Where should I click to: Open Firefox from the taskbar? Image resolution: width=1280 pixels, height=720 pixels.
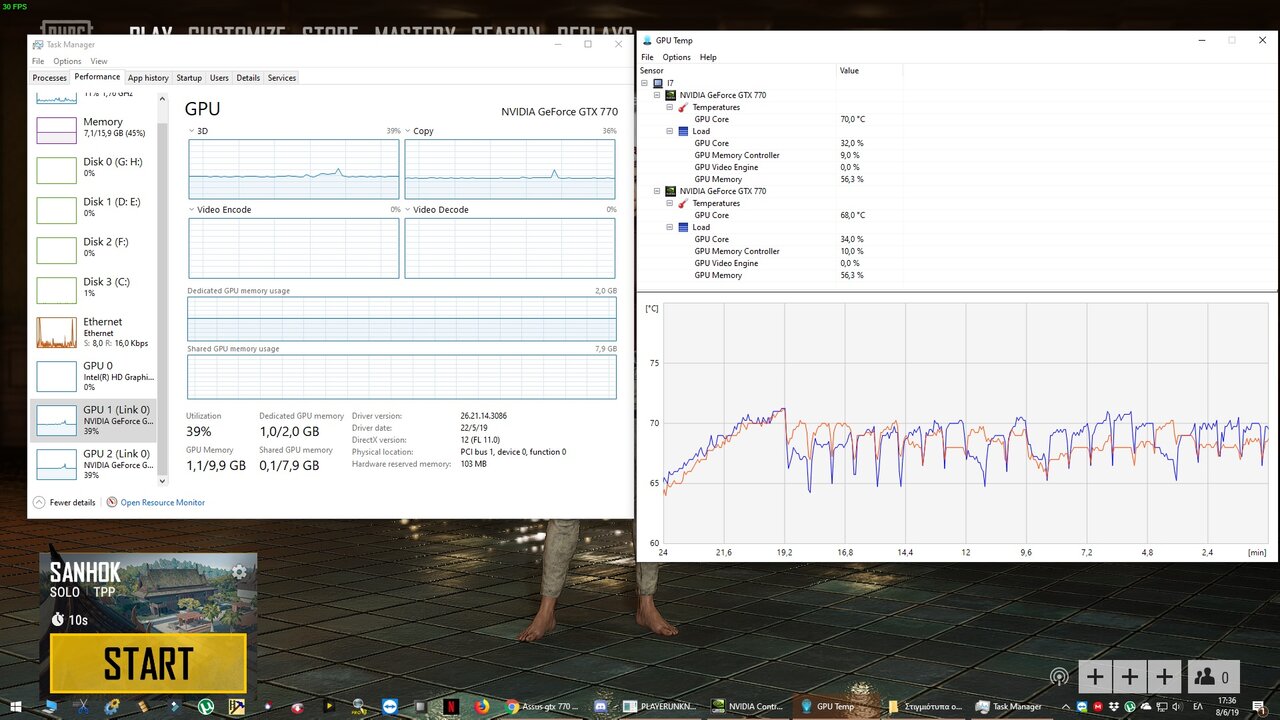482,707
